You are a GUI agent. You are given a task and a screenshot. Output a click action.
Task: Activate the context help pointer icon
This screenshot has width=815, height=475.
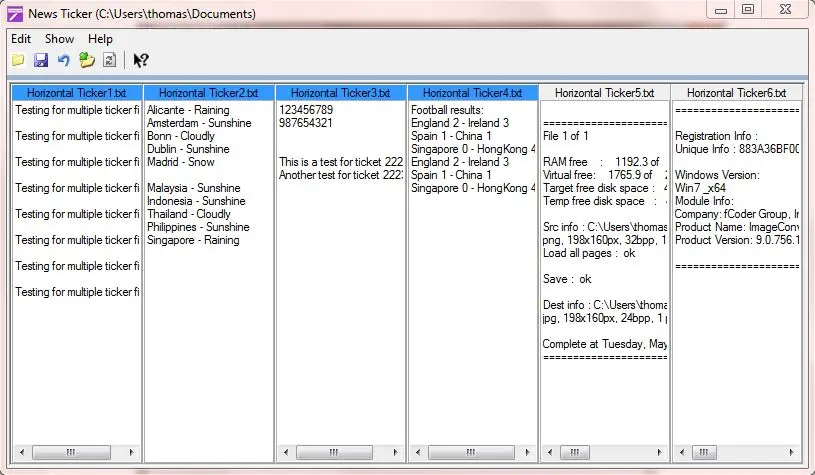tap(141, 61)
